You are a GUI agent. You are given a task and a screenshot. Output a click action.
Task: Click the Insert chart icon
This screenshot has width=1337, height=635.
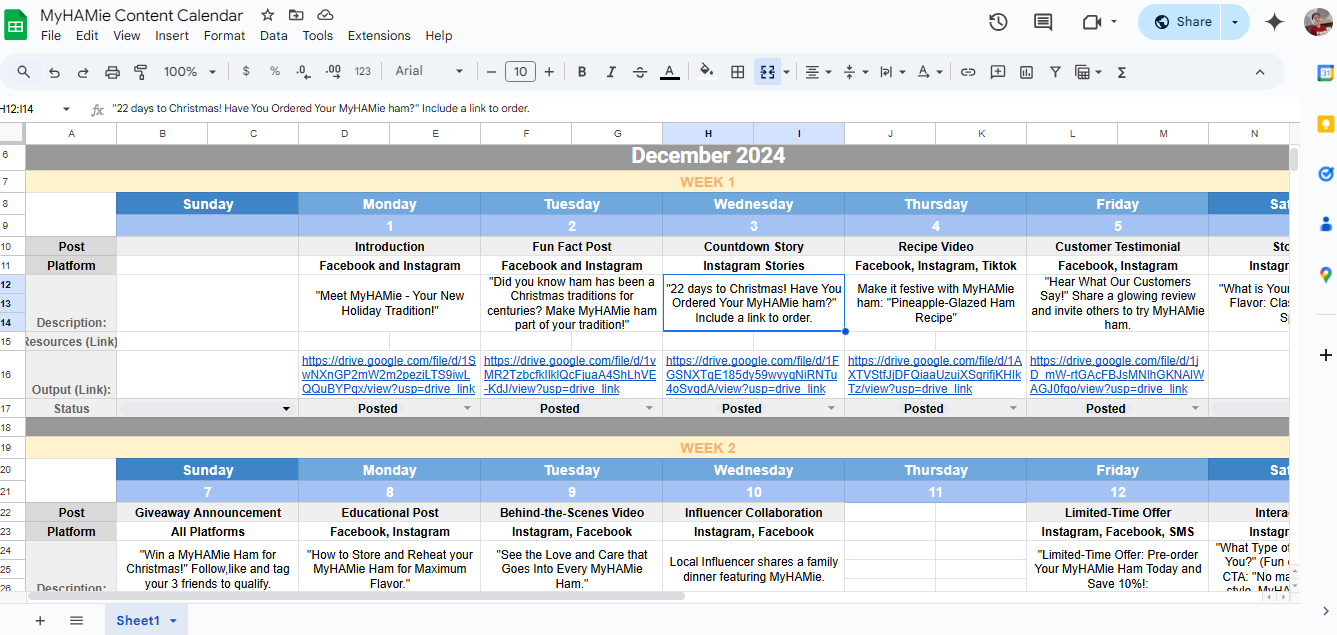[1026, 72]
